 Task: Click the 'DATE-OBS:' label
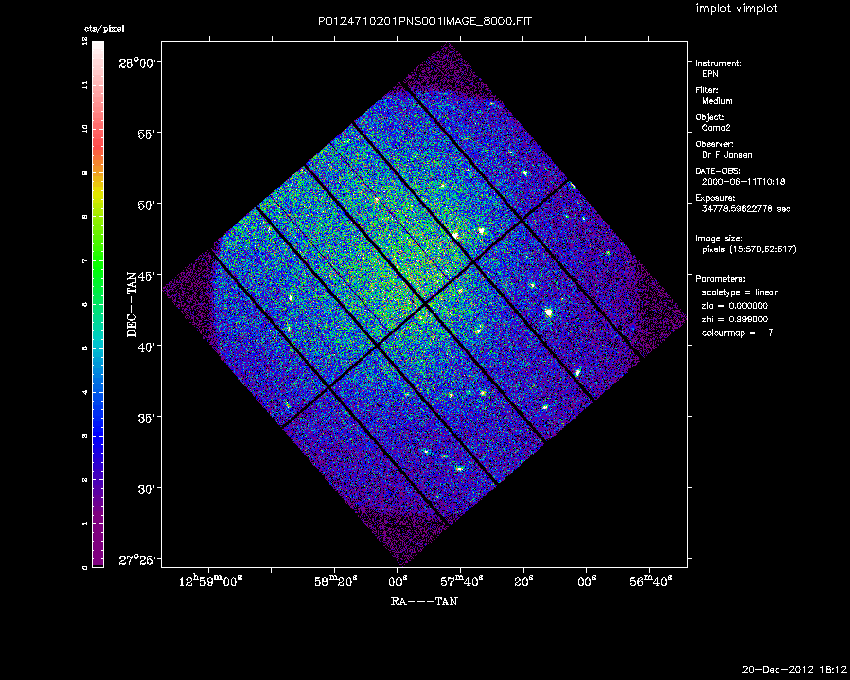tap(718, 171)
